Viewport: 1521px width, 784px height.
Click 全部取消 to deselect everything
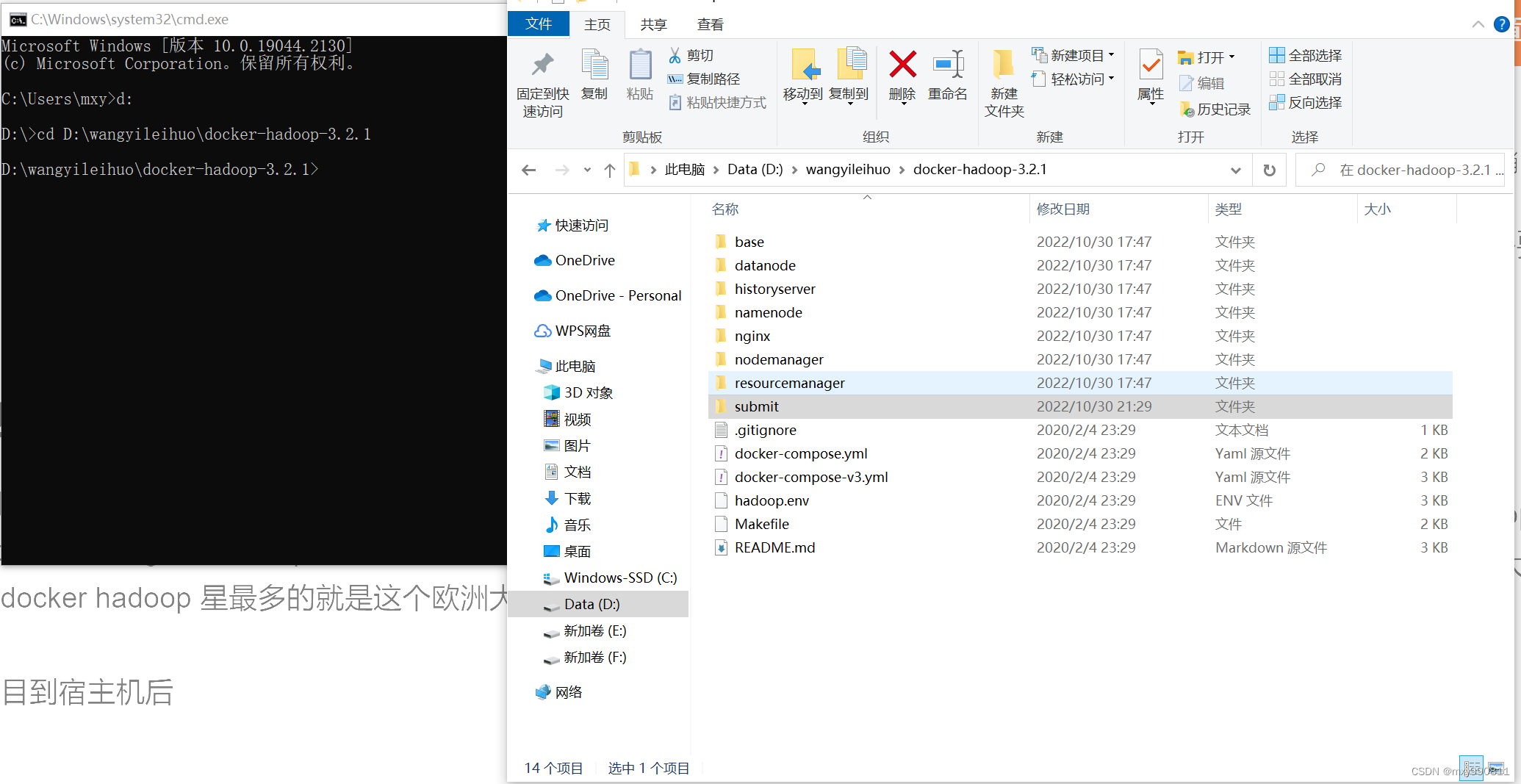coord(1306,79)
